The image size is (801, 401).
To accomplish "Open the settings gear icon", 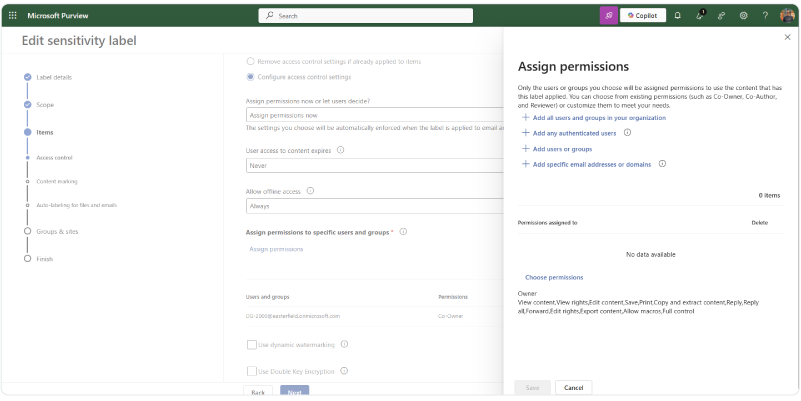I will pos(743,15).
